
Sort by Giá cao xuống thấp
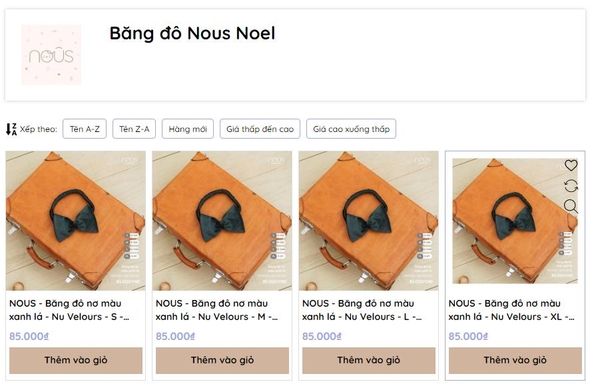click(x=351, y=129)
